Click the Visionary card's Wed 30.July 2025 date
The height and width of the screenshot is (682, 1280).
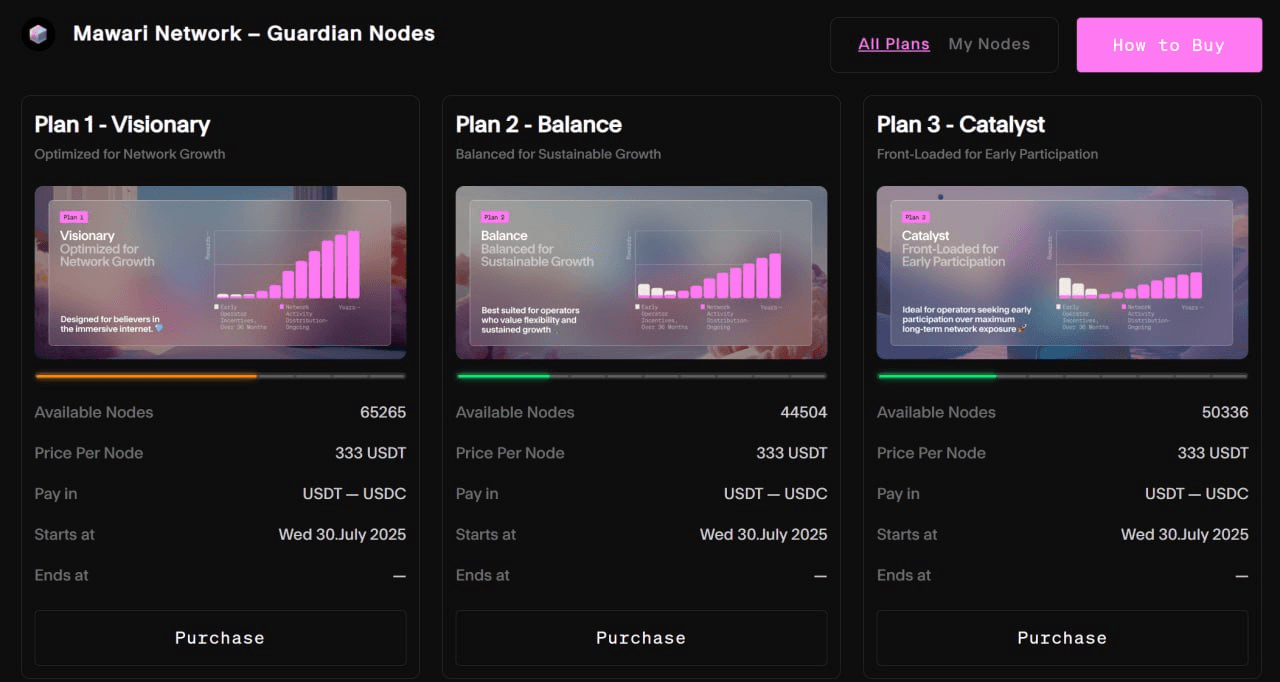click(342, 534)
